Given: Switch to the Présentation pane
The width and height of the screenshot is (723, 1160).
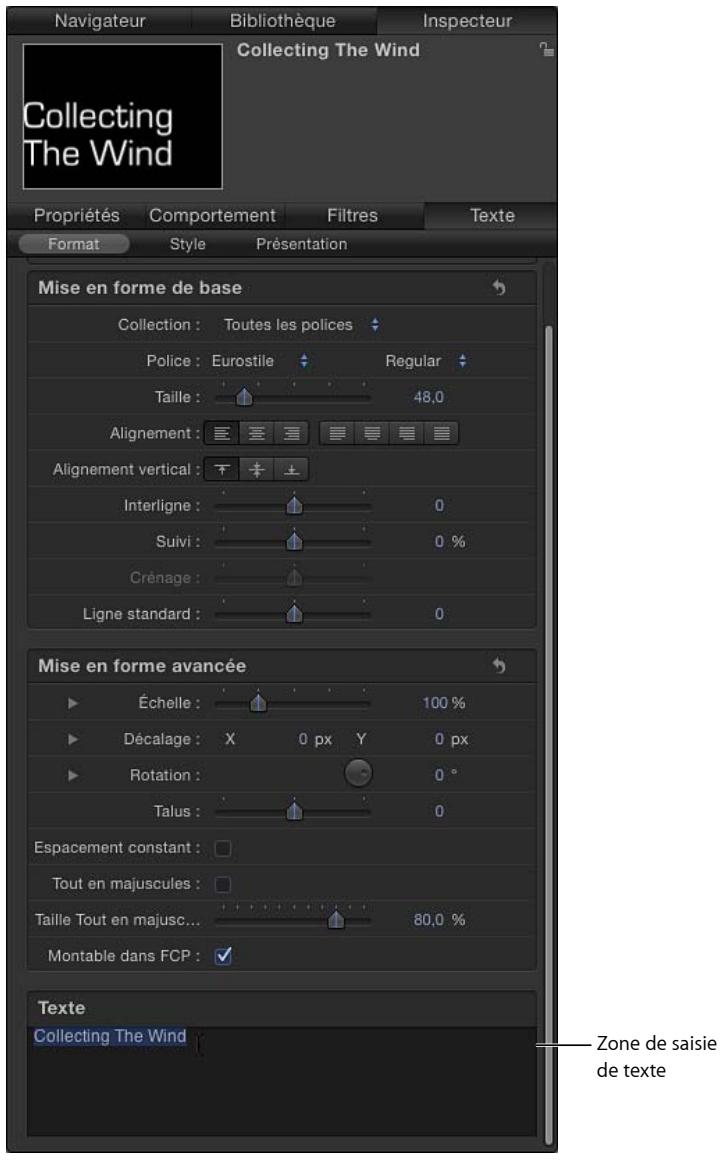Looking at the screenshot, I should (301, 244).
